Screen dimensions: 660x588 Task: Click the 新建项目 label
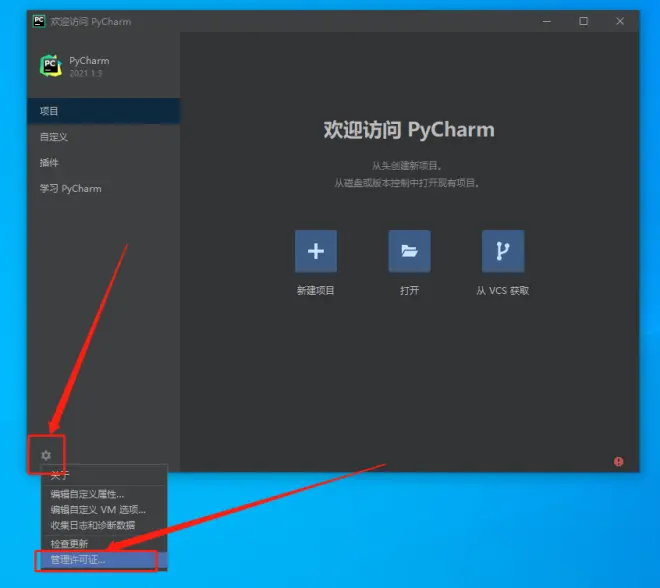tap(316, 290)
